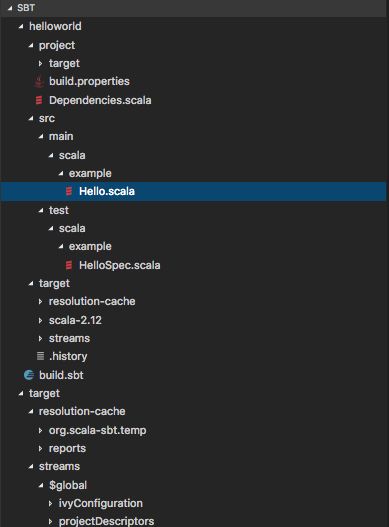This screenshot has height=527, width=389.
Task: Open the Hello.scala file
Action: coord(107,191)
